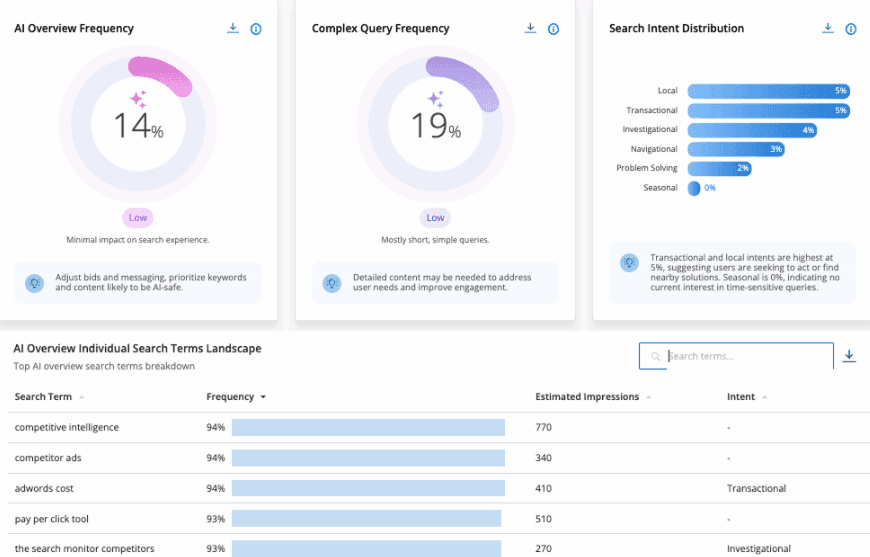
Task: Sort table by Search Term column
Action: [x=49, y=397]
